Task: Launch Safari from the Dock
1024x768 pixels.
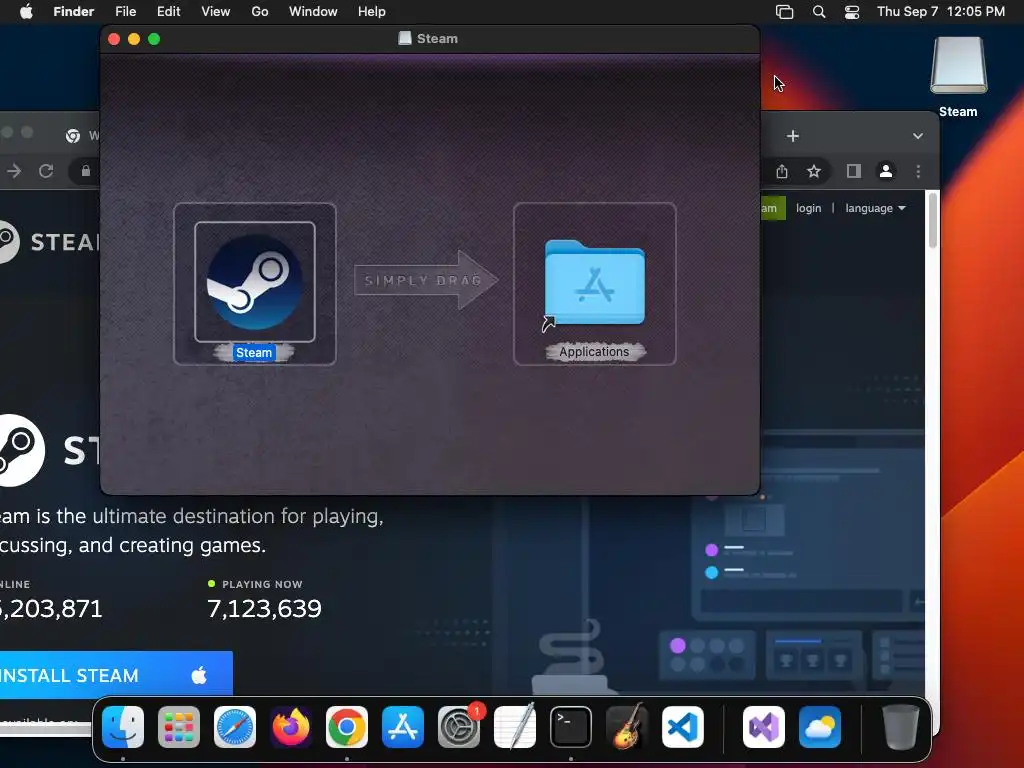Action: pyautogui.click(x=235, y=727)
